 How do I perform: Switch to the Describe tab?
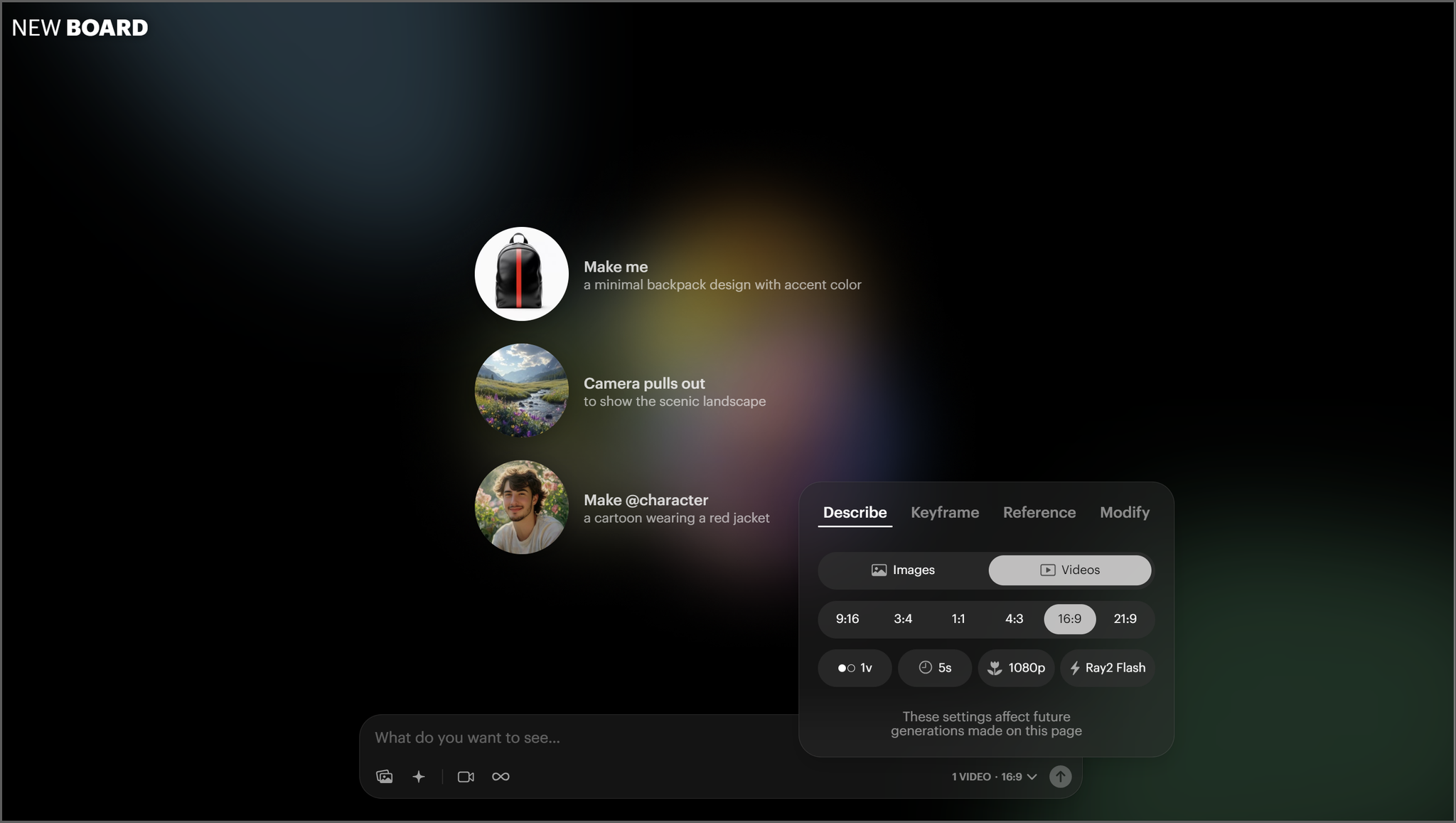855,512
